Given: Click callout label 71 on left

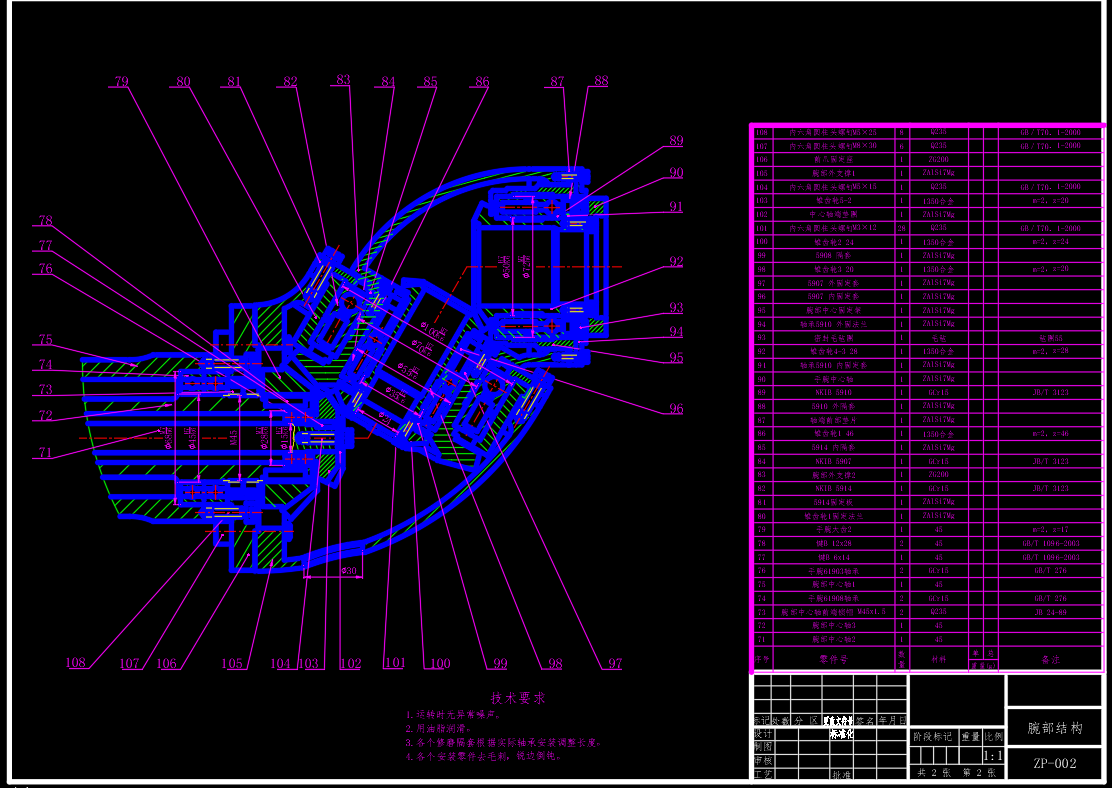Looking at the screenshot, I should click(45, 453).
